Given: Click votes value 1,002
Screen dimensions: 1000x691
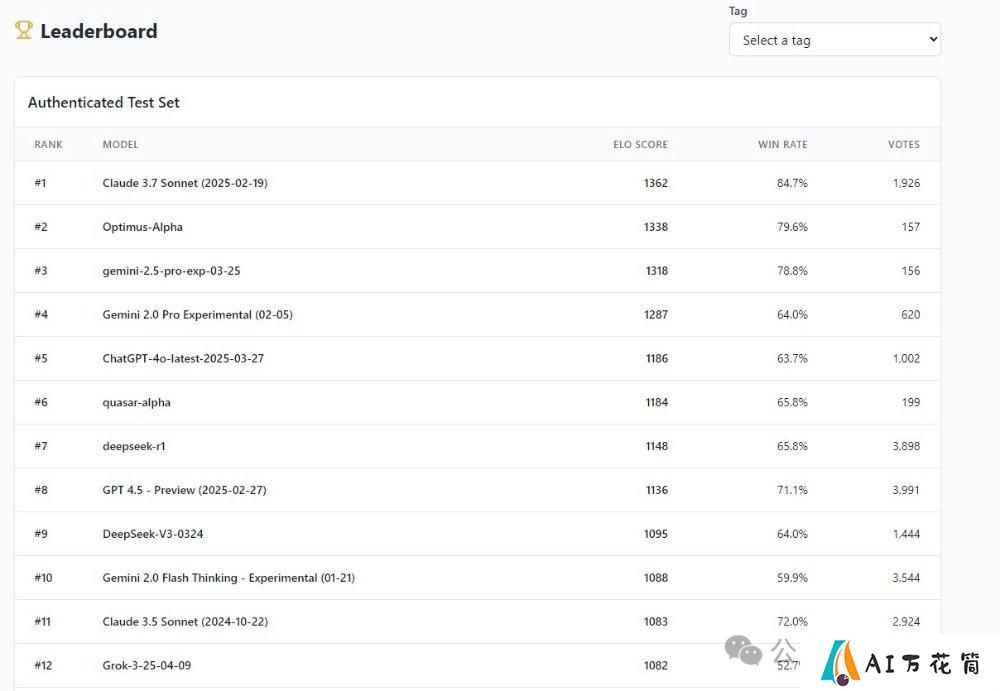Looking at the screenshot, I should click(x=906, y=359).
